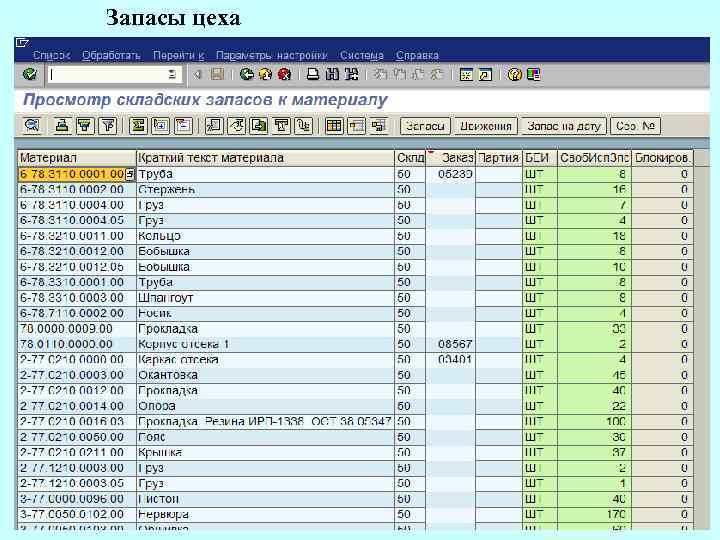Click quantity 170 in the Нервюра row

(x=595, y=514)
